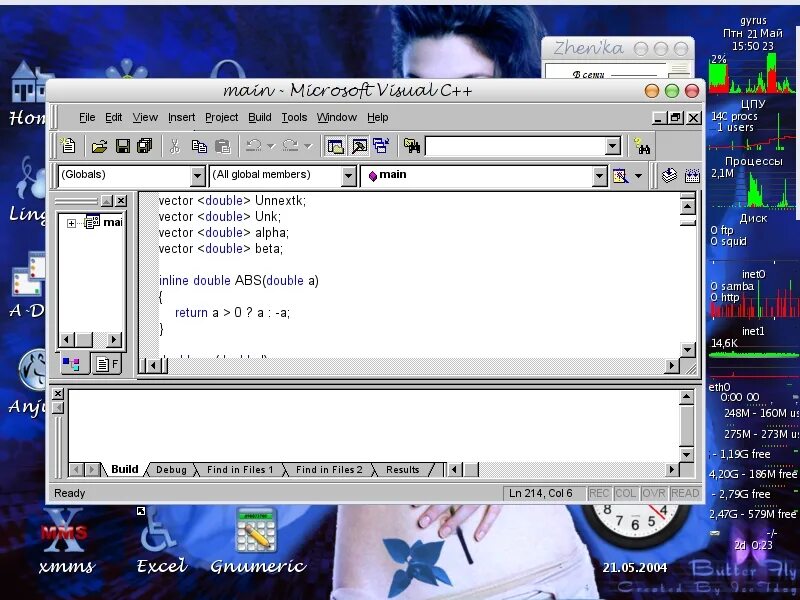The width and height of the screenshot is (800, 600).
Task: Open the Undo history dropdown arrow
Action: coord(271,146)
